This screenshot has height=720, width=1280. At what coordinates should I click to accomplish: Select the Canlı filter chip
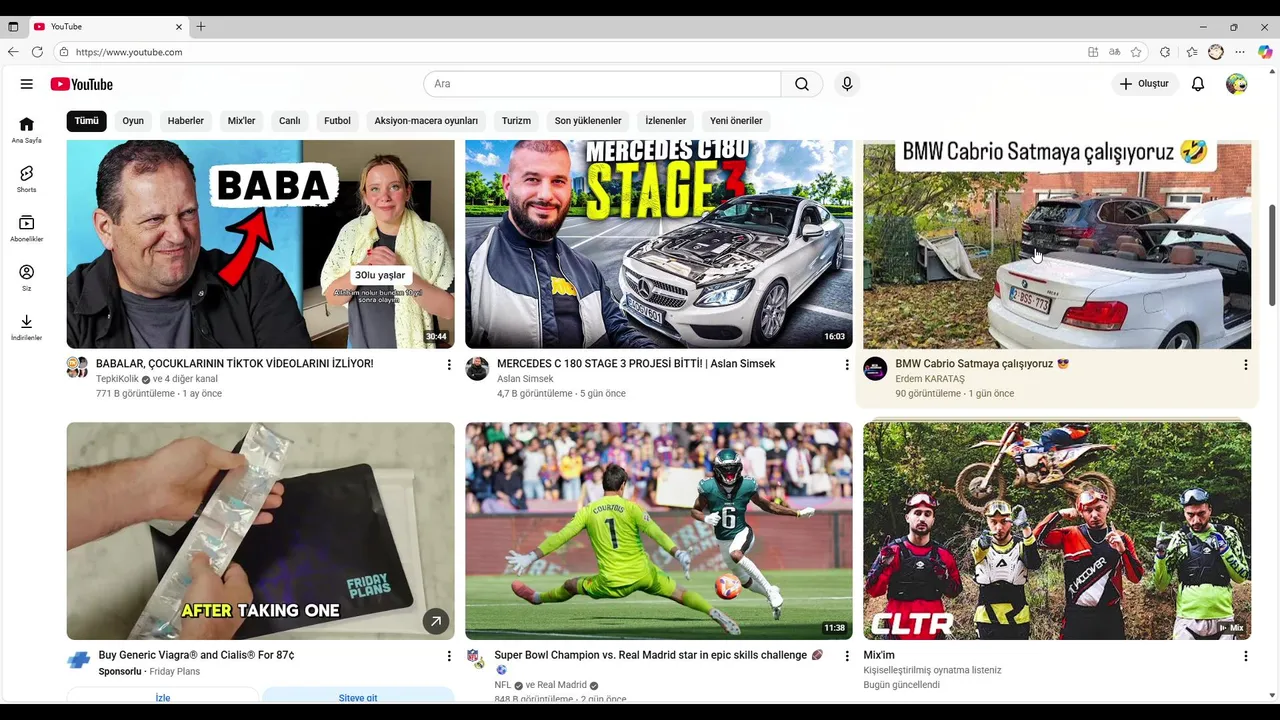coord(290,121)
